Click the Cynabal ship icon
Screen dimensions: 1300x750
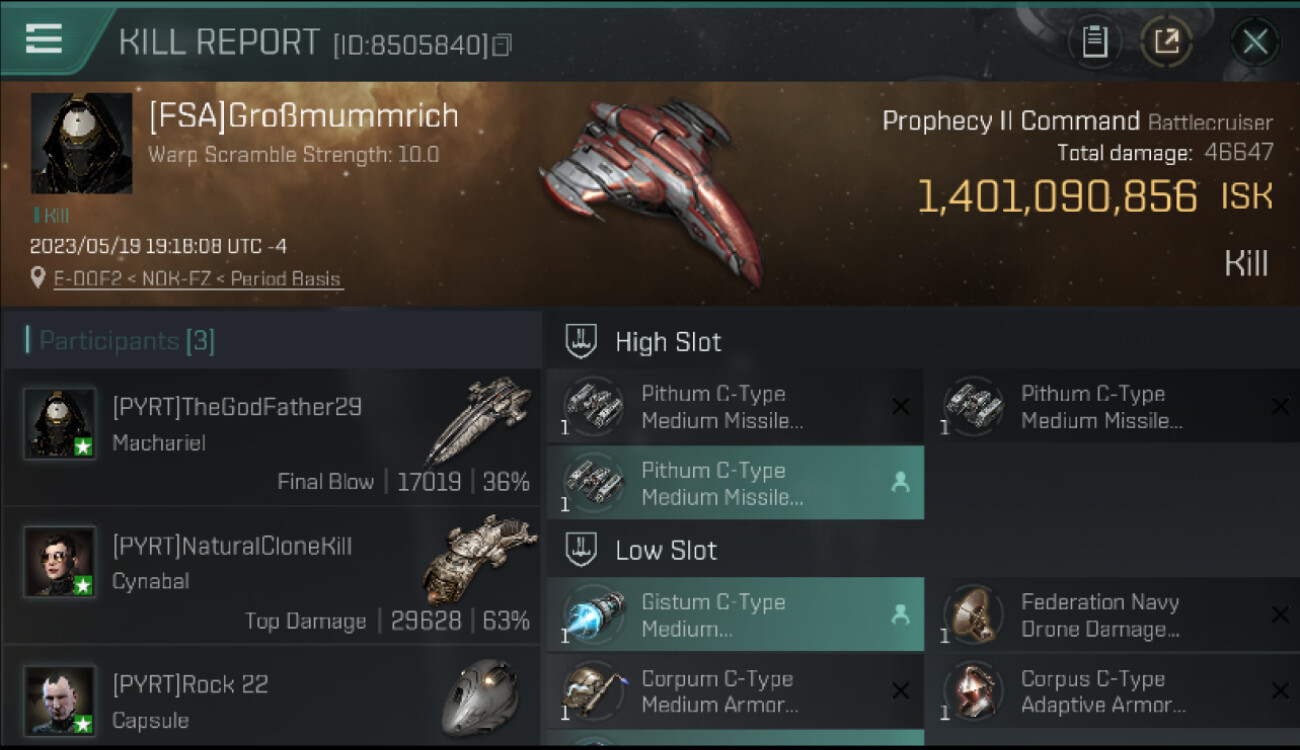[x=478, y=556]
